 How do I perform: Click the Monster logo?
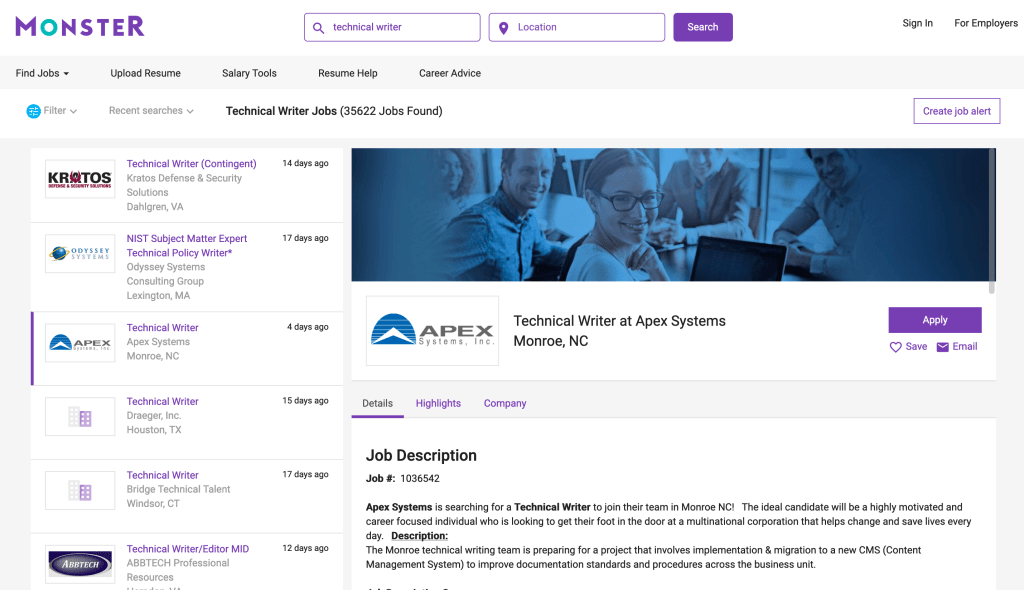[x=80, y=26]
